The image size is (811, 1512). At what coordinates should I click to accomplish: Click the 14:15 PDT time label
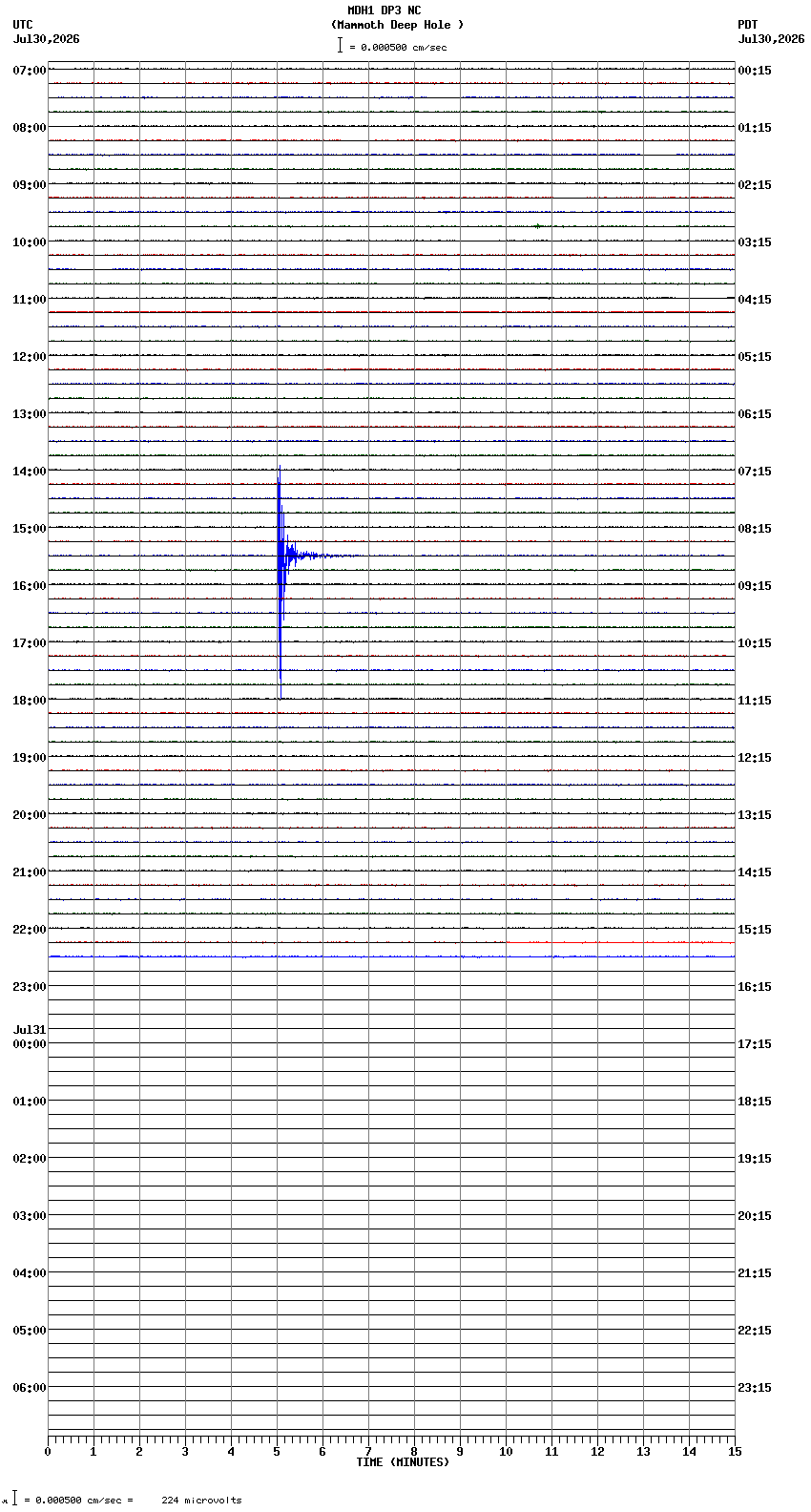click(x=755, y=872)
